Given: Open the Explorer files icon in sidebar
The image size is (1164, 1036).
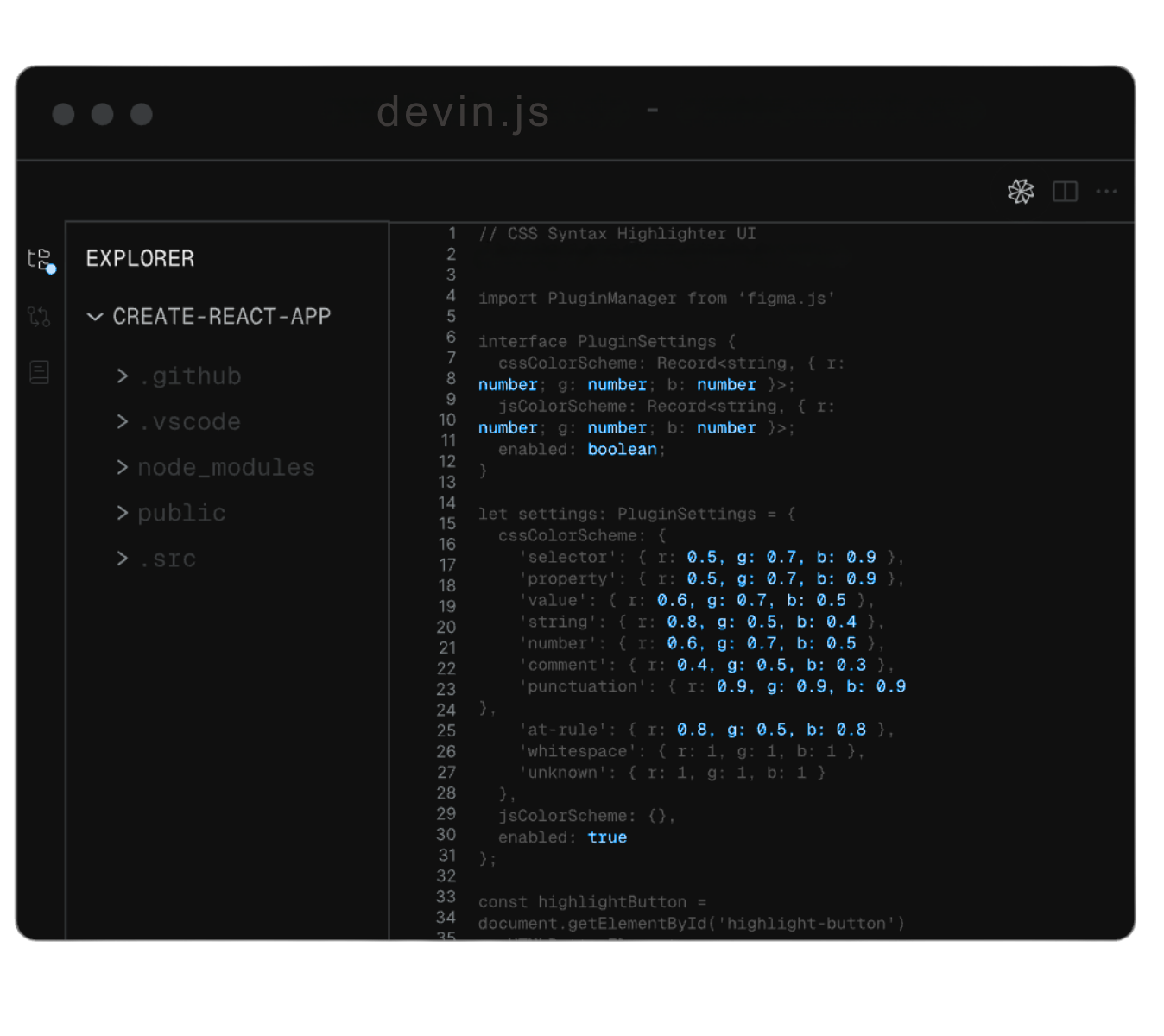Looking at the screenshot, I should [41, 259].
